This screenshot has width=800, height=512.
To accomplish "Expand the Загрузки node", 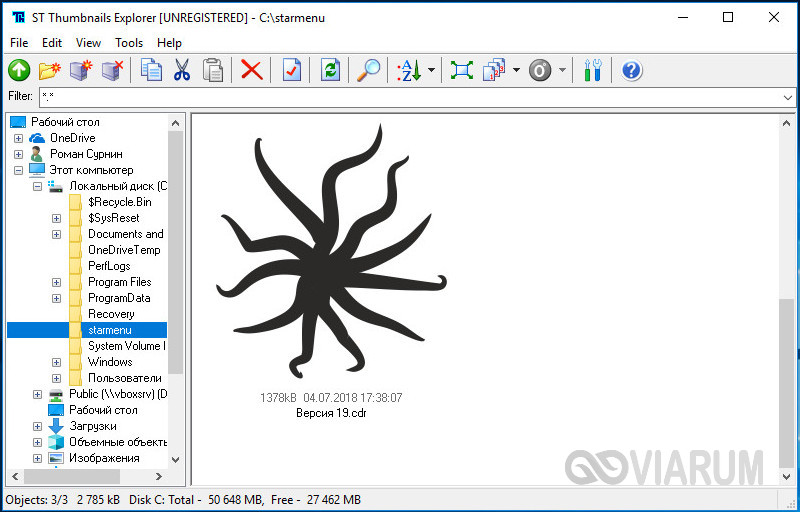I will [37, 426].
